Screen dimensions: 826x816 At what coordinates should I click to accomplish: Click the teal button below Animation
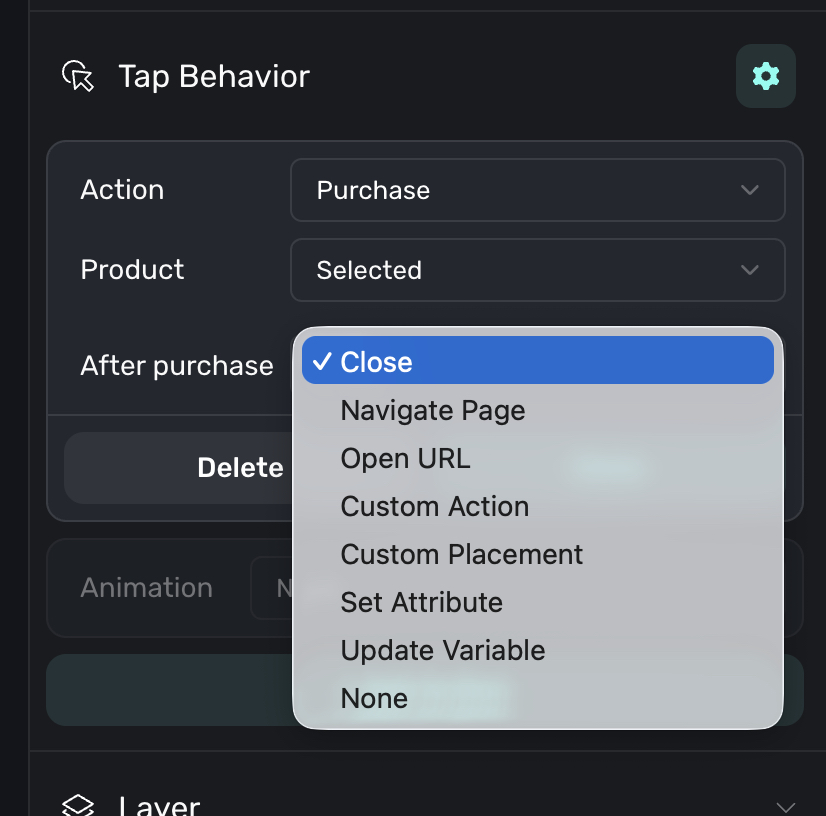click(x=168, y=690)
